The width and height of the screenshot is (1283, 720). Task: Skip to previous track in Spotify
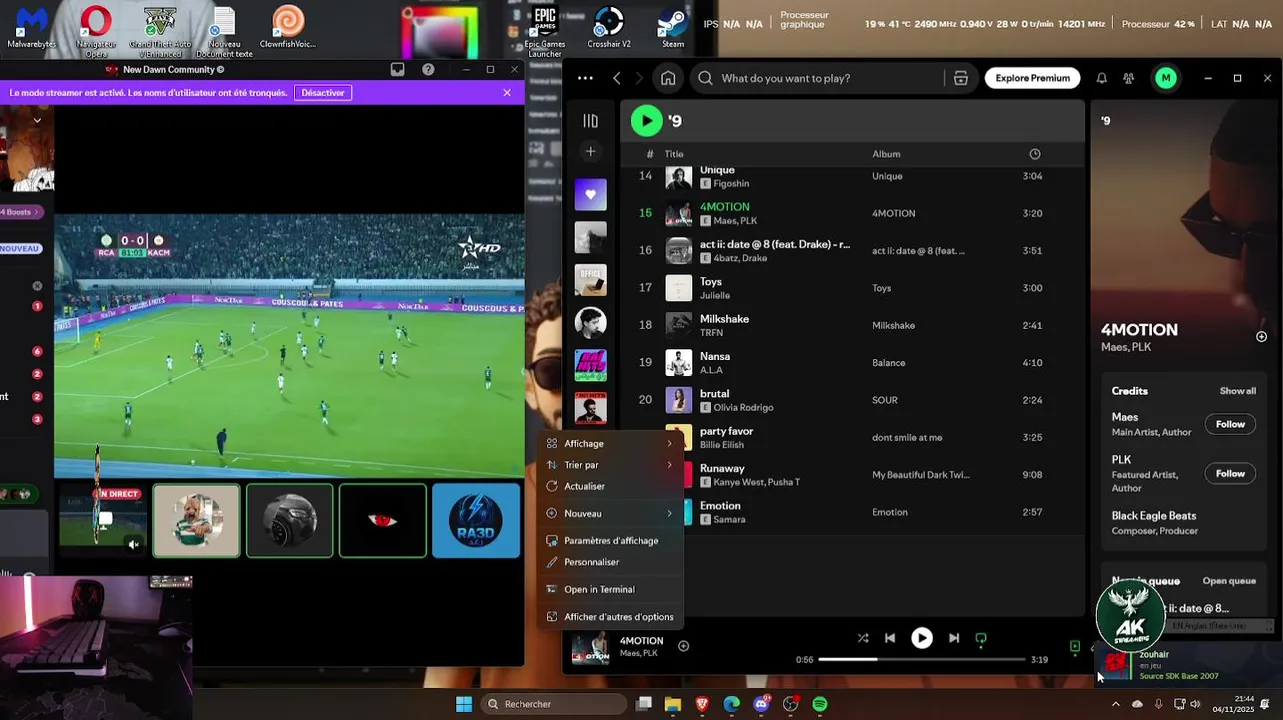click(890, 638)
